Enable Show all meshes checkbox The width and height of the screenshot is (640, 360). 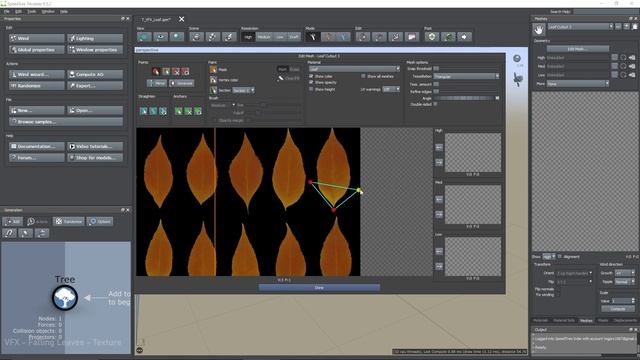pyautogui.click(x=363, y=76)
